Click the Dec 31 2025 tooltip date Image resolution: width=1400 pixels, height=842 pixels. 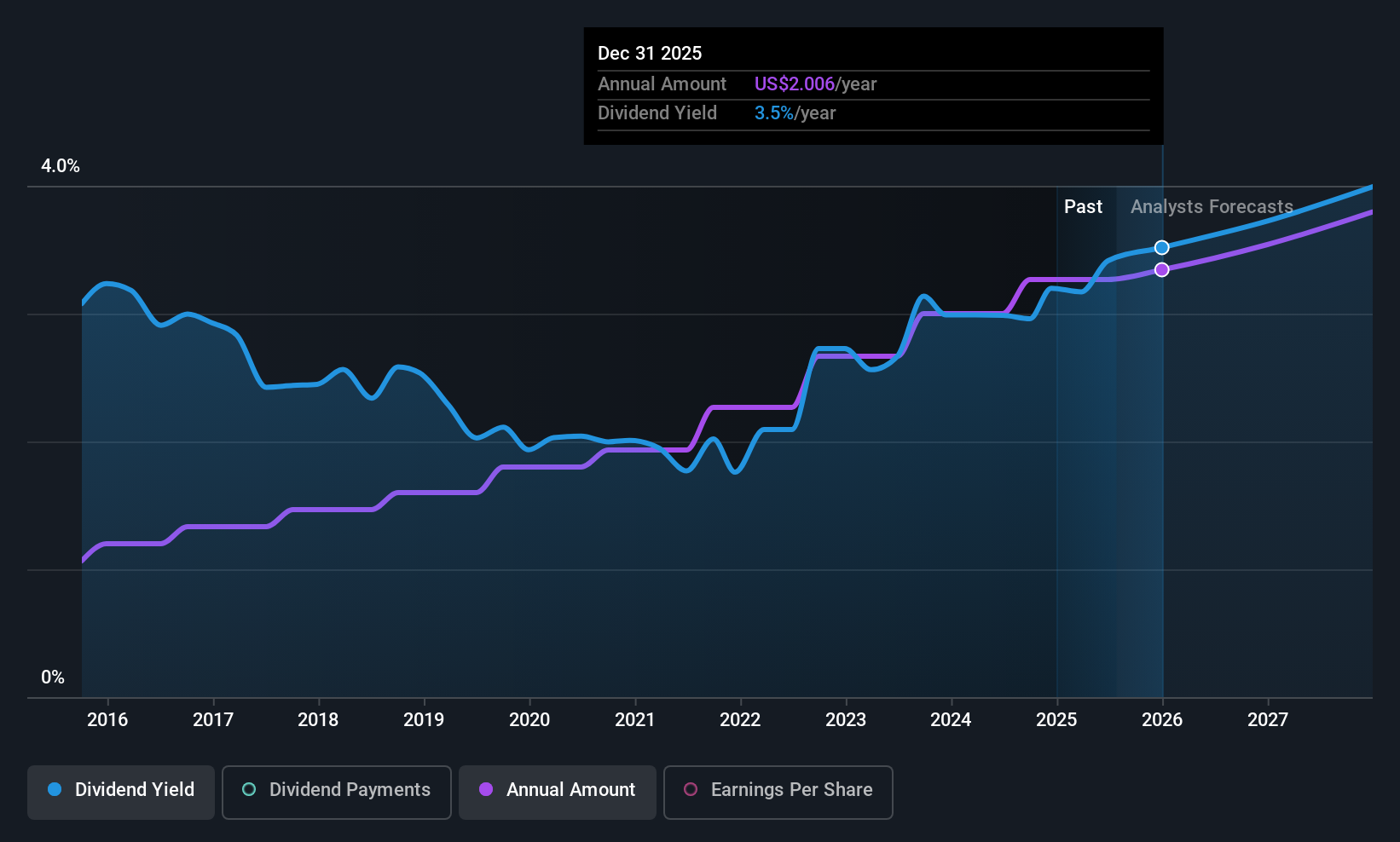pos(650,54)
